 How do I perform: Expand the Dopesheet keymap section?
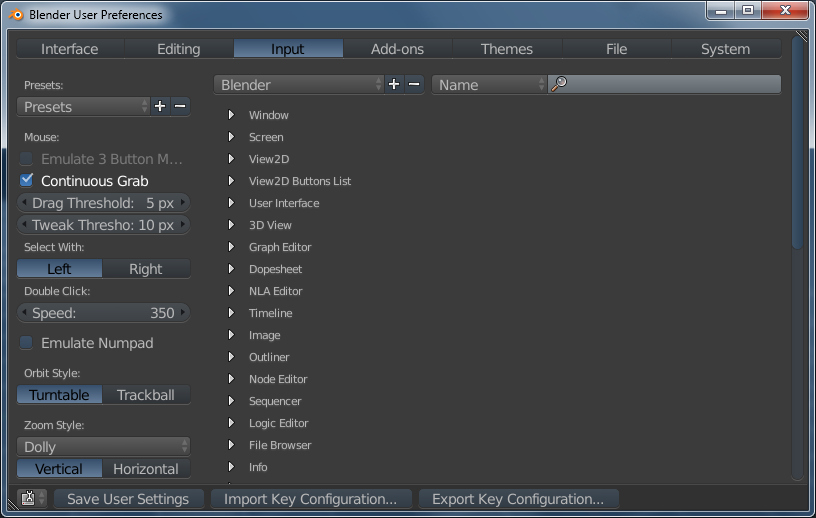[x=231, y=269]
